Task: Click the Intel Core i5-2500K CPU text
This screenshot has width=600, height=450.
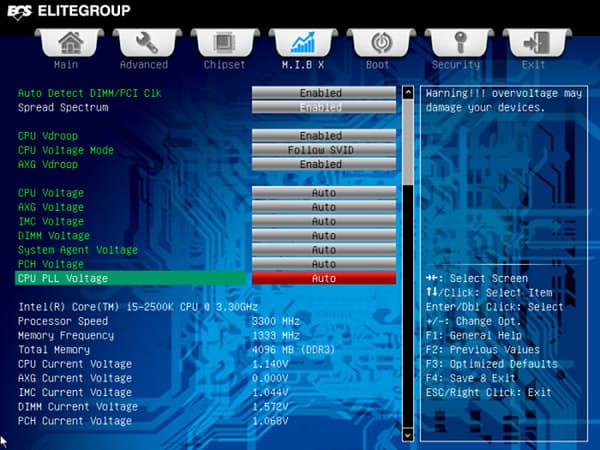Action: point(138,307)
